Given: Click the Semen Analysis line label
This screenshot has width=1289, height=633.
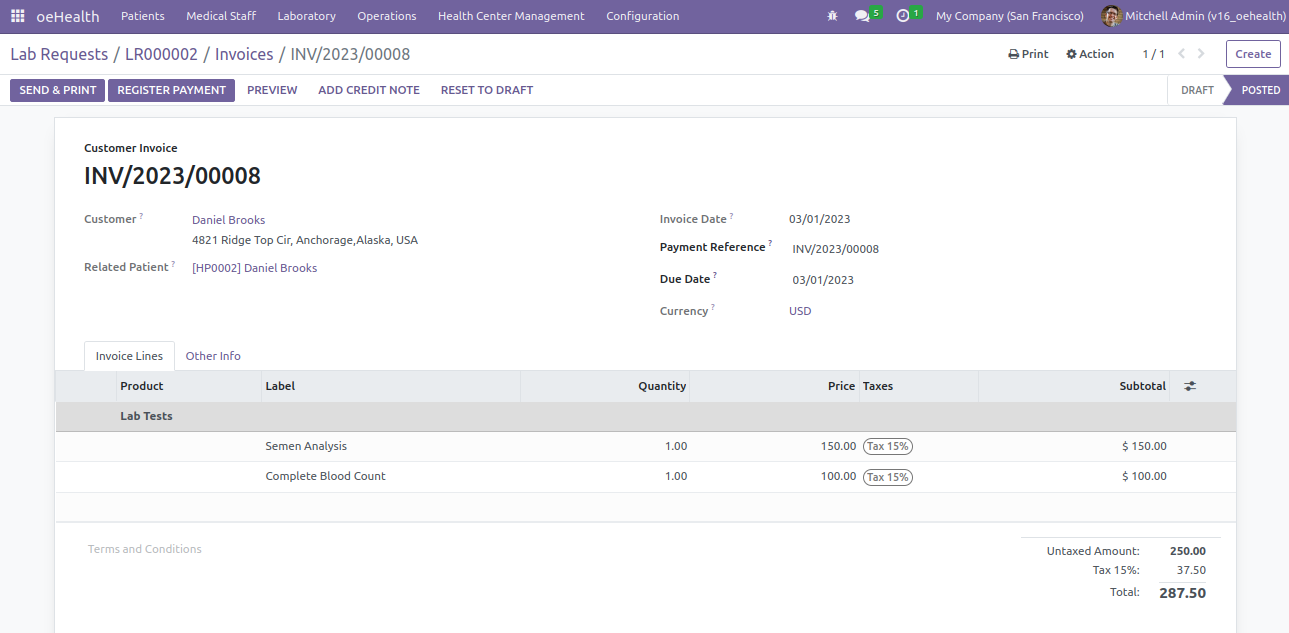Looking at the screenshot, I should [306, 446].
